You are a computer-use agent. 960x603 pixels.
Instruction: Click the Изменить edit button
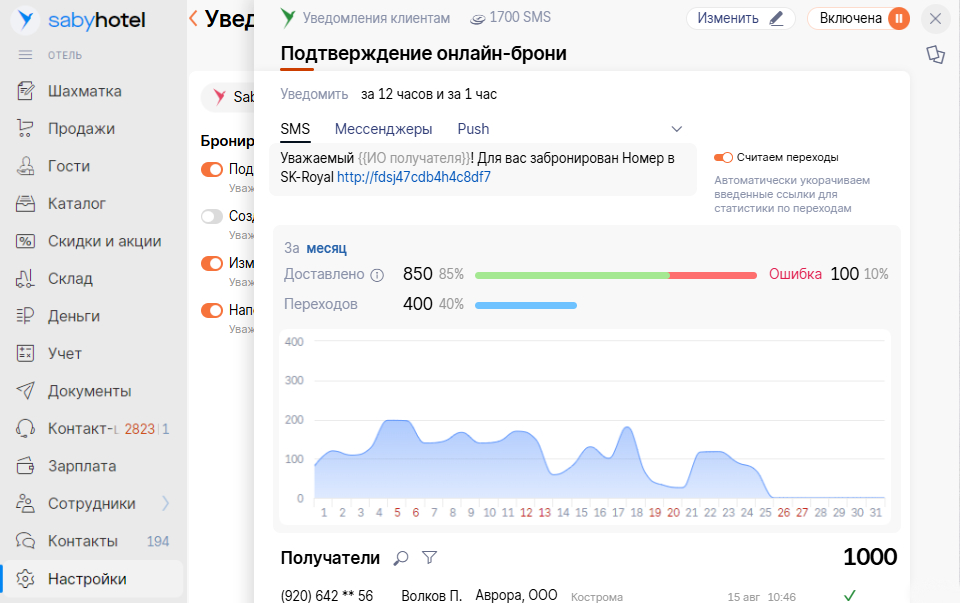pyautogui.click(x=740, y=18)
